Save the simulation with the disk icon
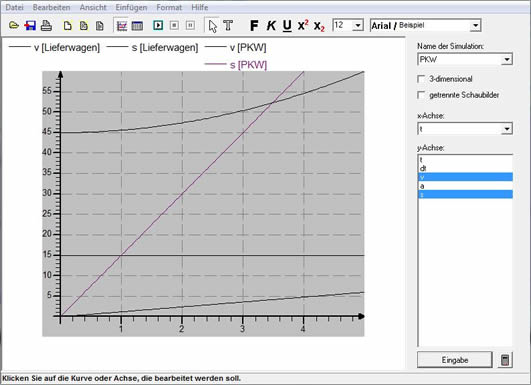The image size is (531, 385). click(x=30, y=25)
